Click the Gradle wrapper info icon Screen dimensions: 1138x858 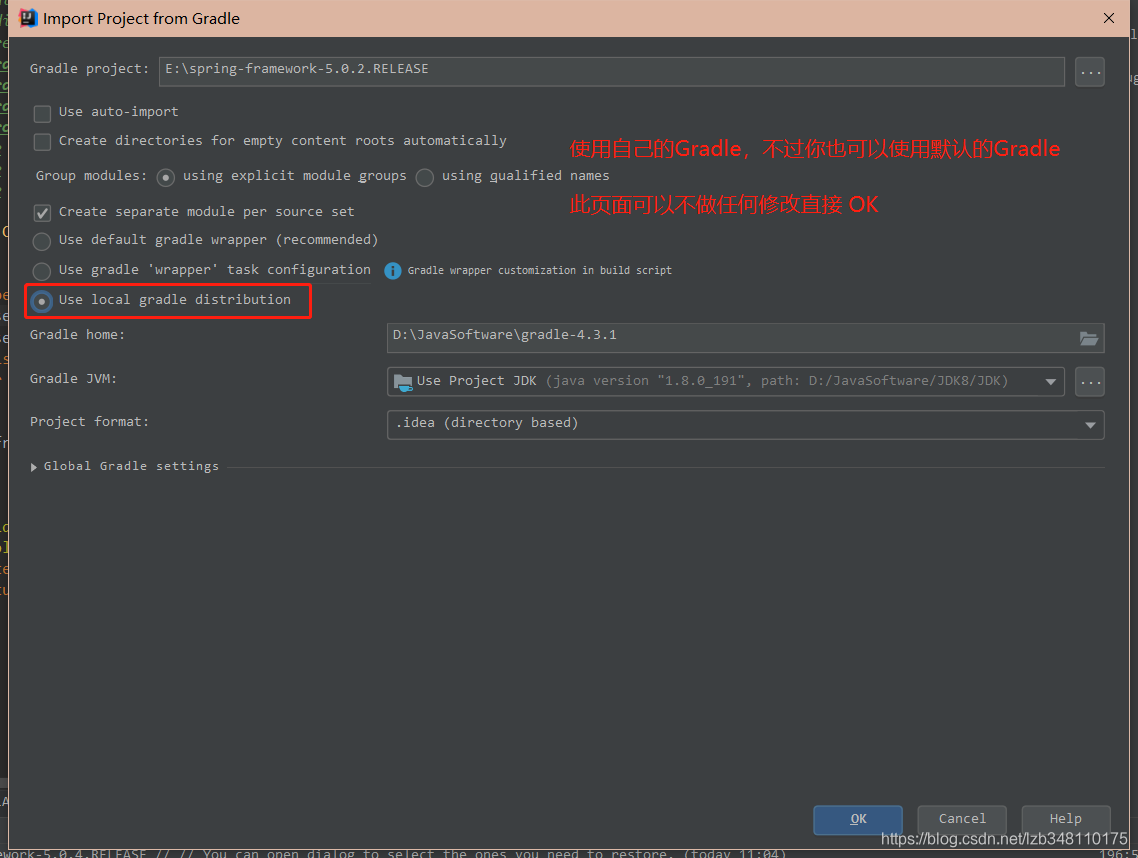click(x=393, y=271)
